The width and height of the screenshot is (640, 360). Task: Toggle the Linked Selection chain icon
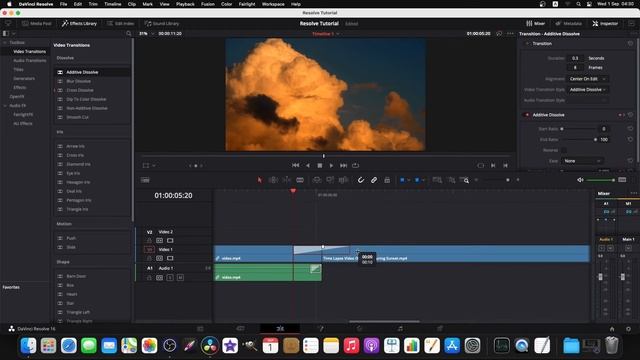[x=374, y=180]
